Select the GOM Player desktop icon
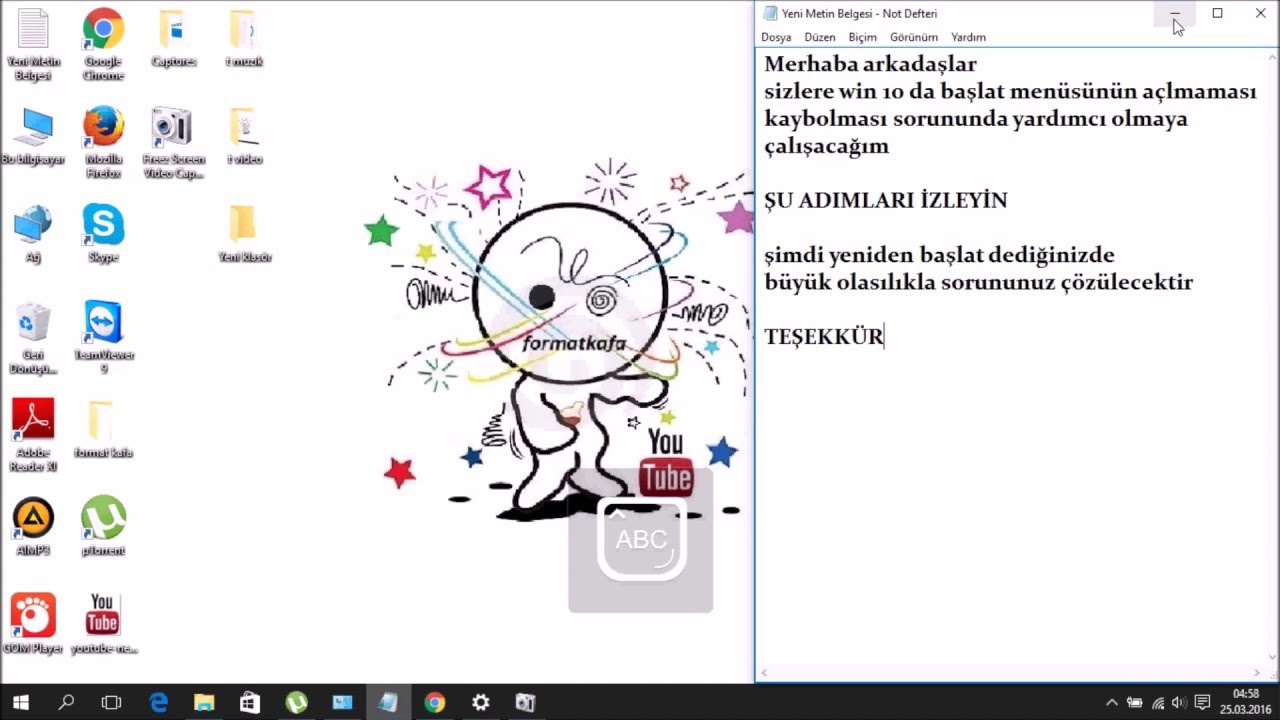This screenshot has width=1280, height=720. 33,624
